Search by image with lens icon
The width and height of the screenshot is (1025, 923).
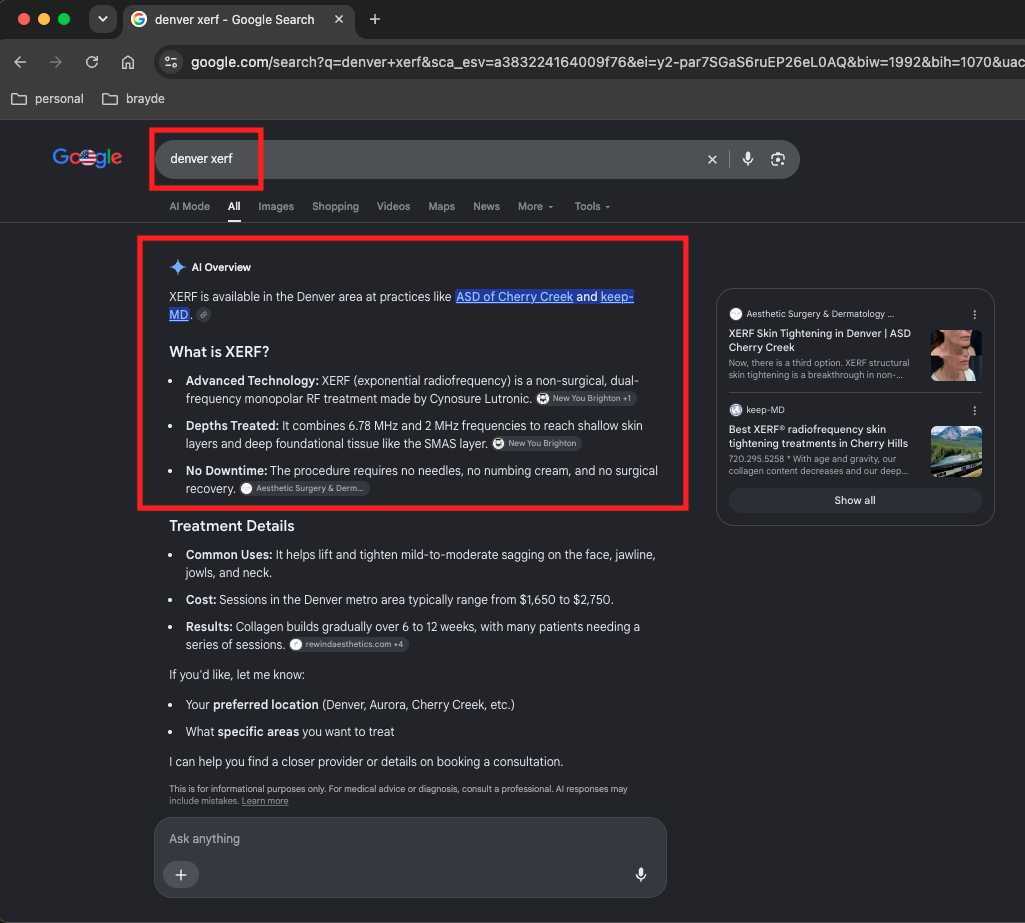click(777, 159)
